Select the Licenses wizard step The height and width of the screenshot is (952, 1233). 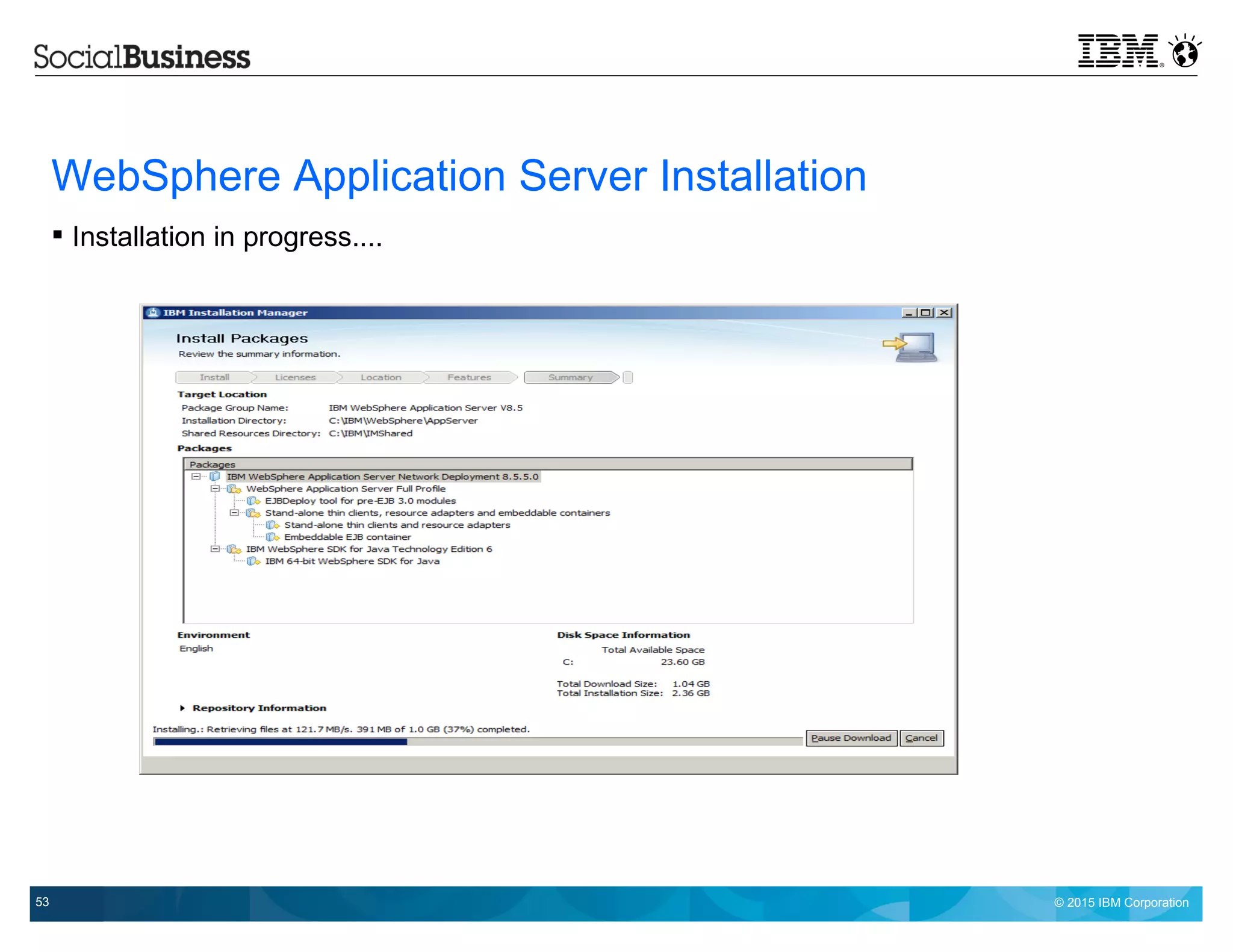point(295,377)
